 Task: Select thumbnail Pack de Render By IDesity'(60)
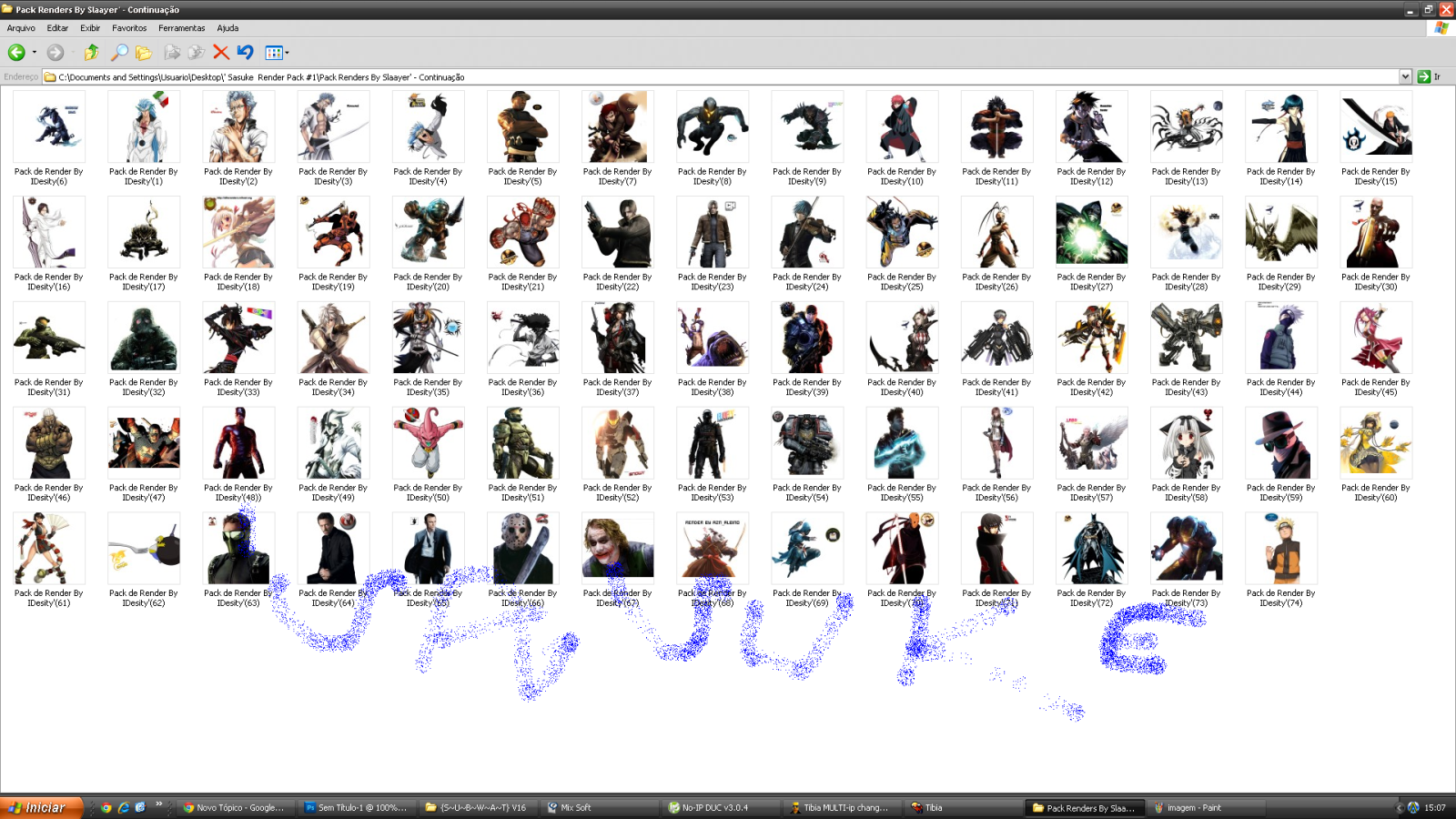[1376, 443]
